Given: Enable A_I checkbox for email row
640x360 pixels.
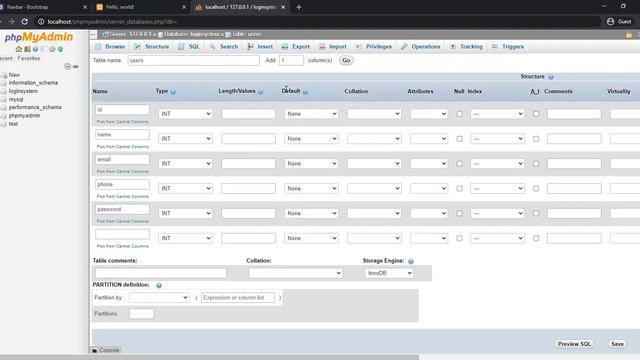Looking at the screenshot, I should (536, 164).
